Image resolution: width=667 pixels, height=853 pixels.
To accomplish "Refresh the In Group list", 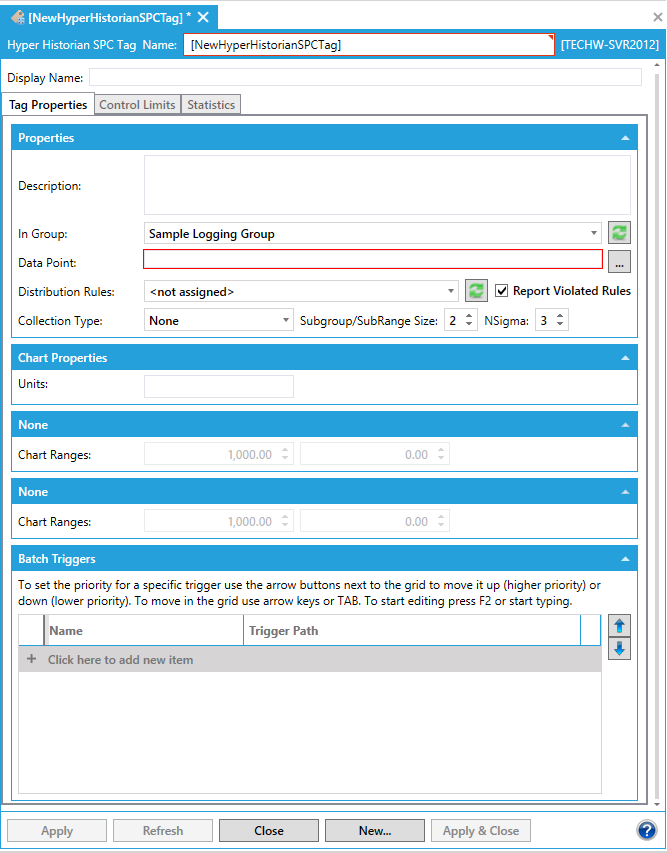I will 620,233.
